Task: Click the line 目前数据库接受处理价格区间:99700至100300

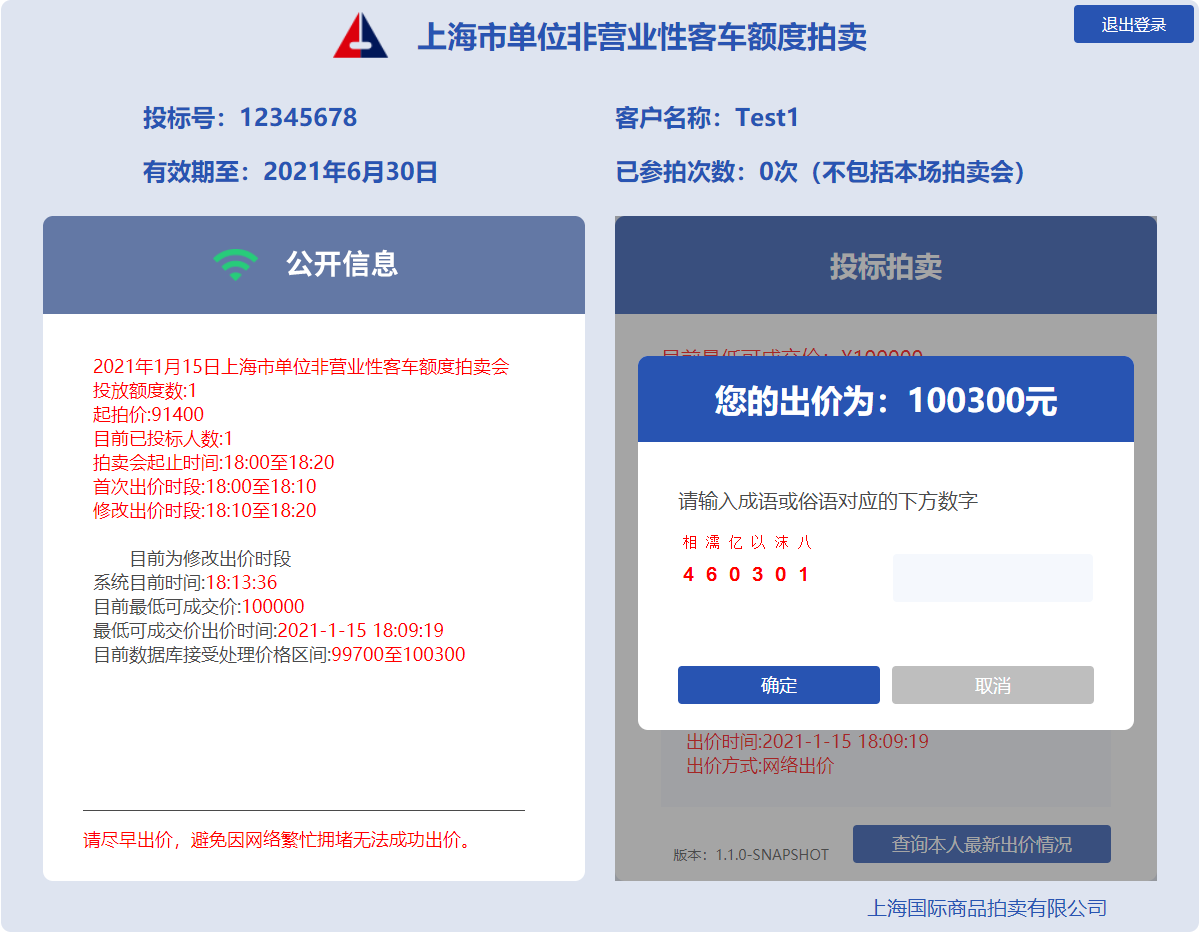Action: tap(279, 655)
